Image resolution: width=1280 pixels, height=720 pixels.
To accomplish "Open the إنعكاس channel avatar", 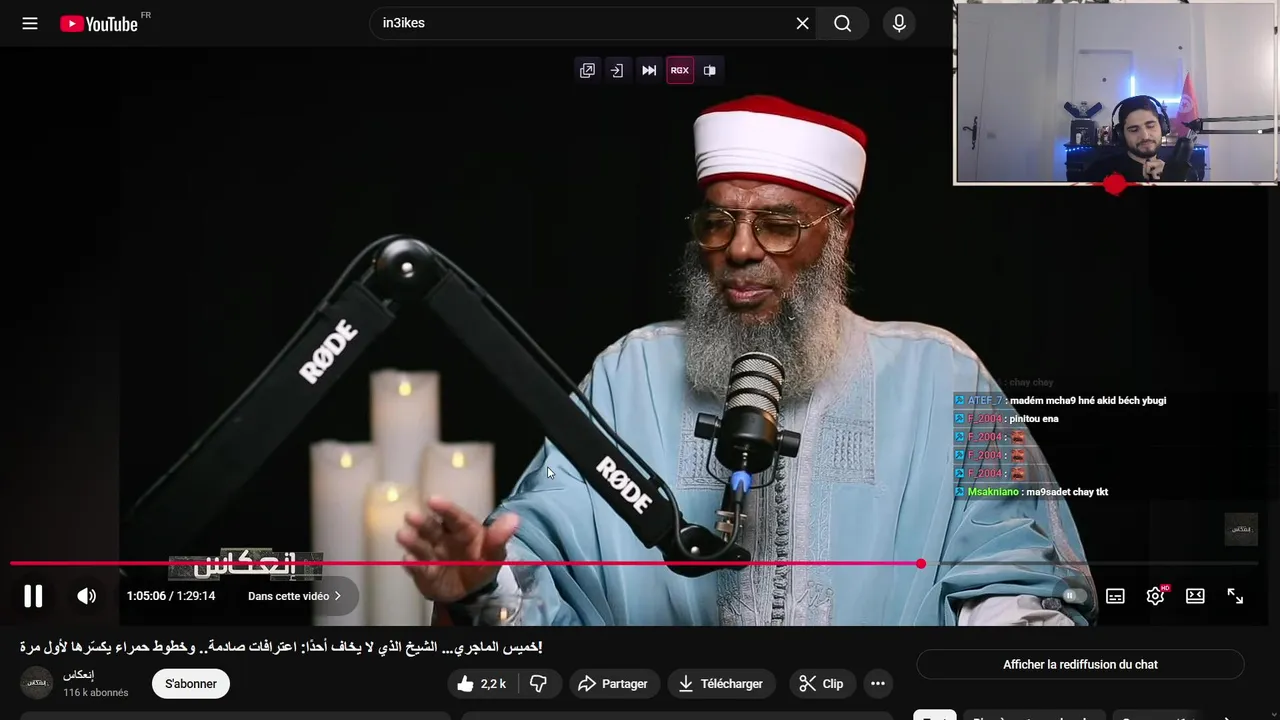I will pos(37,683).
